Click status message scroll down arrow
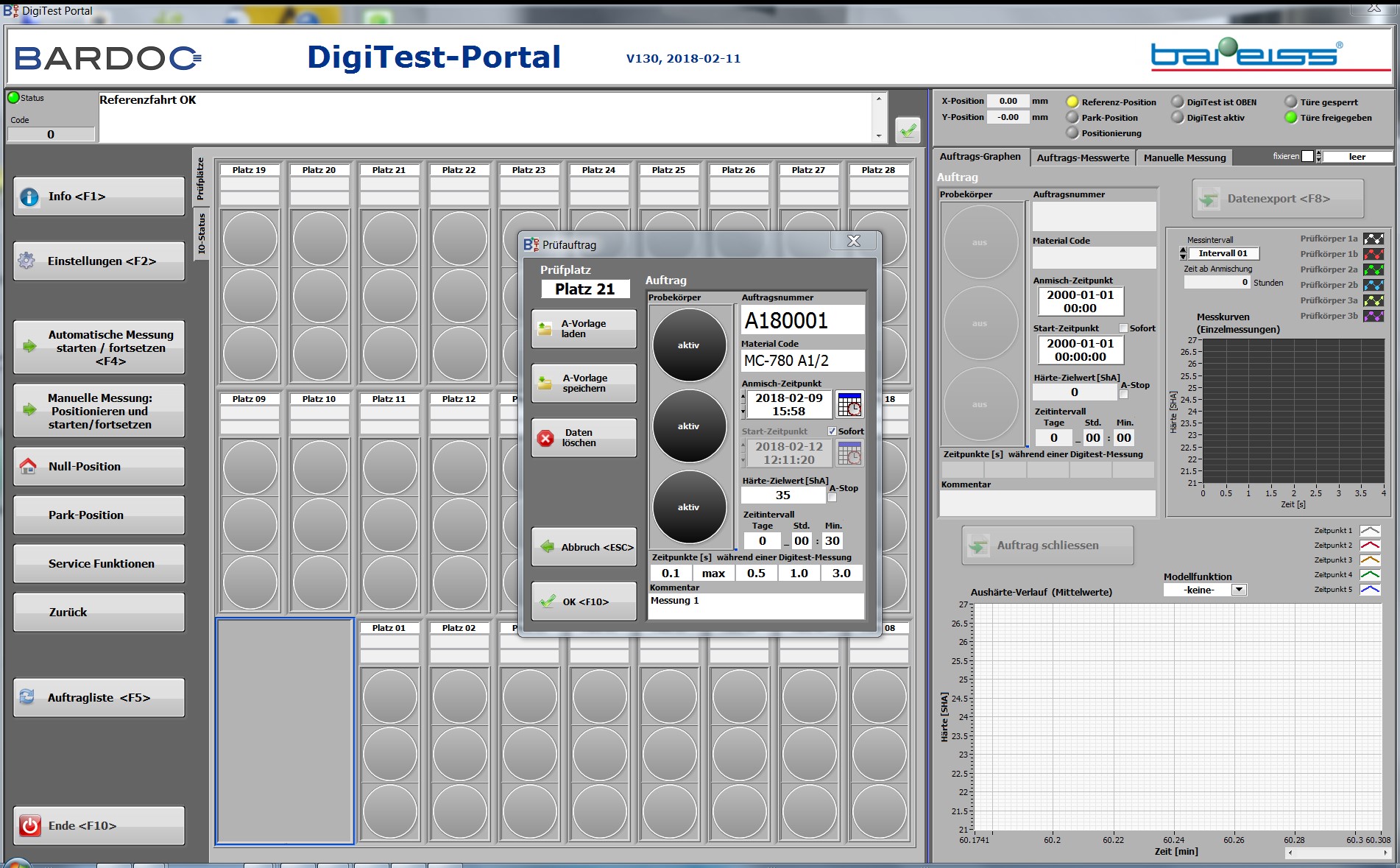Image resolution: width=1400 pixels, height=868 pixels. click(878, 135)
